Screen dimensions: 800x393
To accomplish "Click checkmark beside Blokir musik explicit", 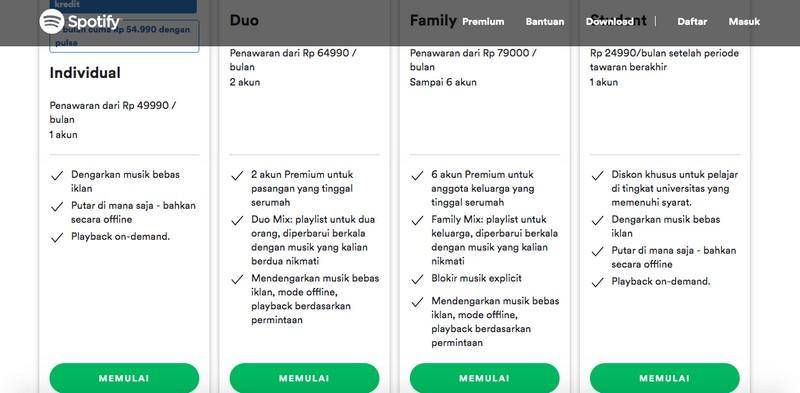I will [417, 279].
